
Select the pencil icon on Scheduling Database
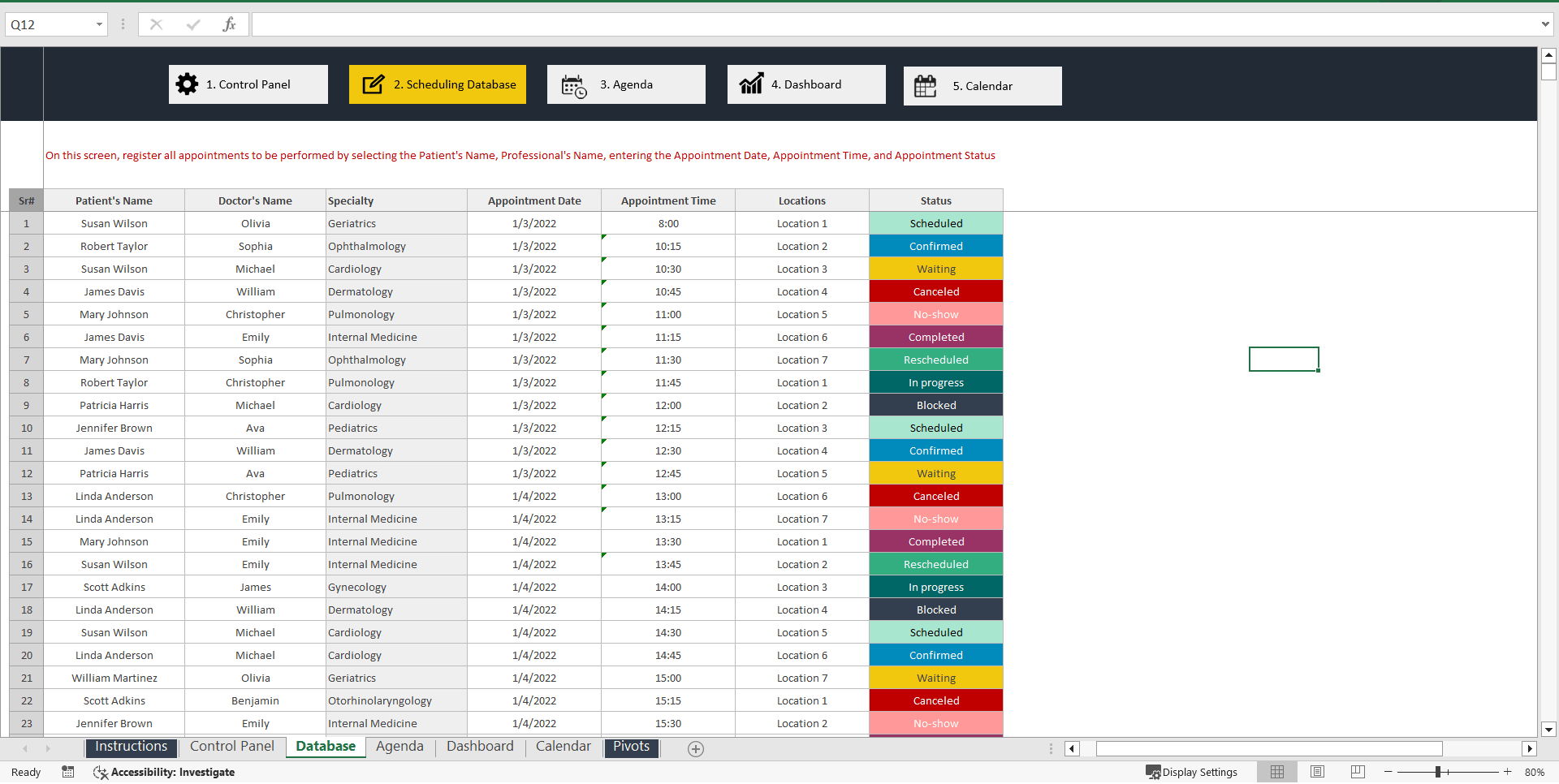coord(373,84)
